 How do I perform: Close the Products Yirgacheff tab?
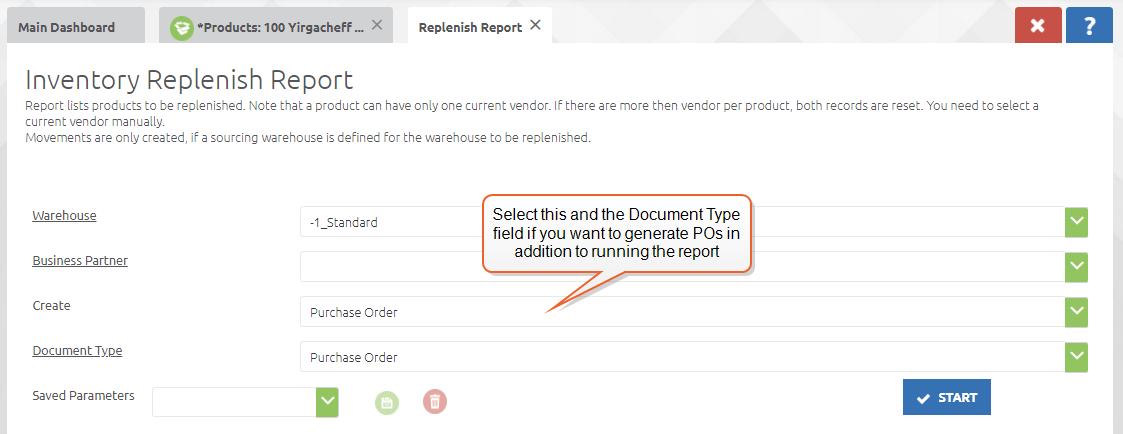coord(377,26)
